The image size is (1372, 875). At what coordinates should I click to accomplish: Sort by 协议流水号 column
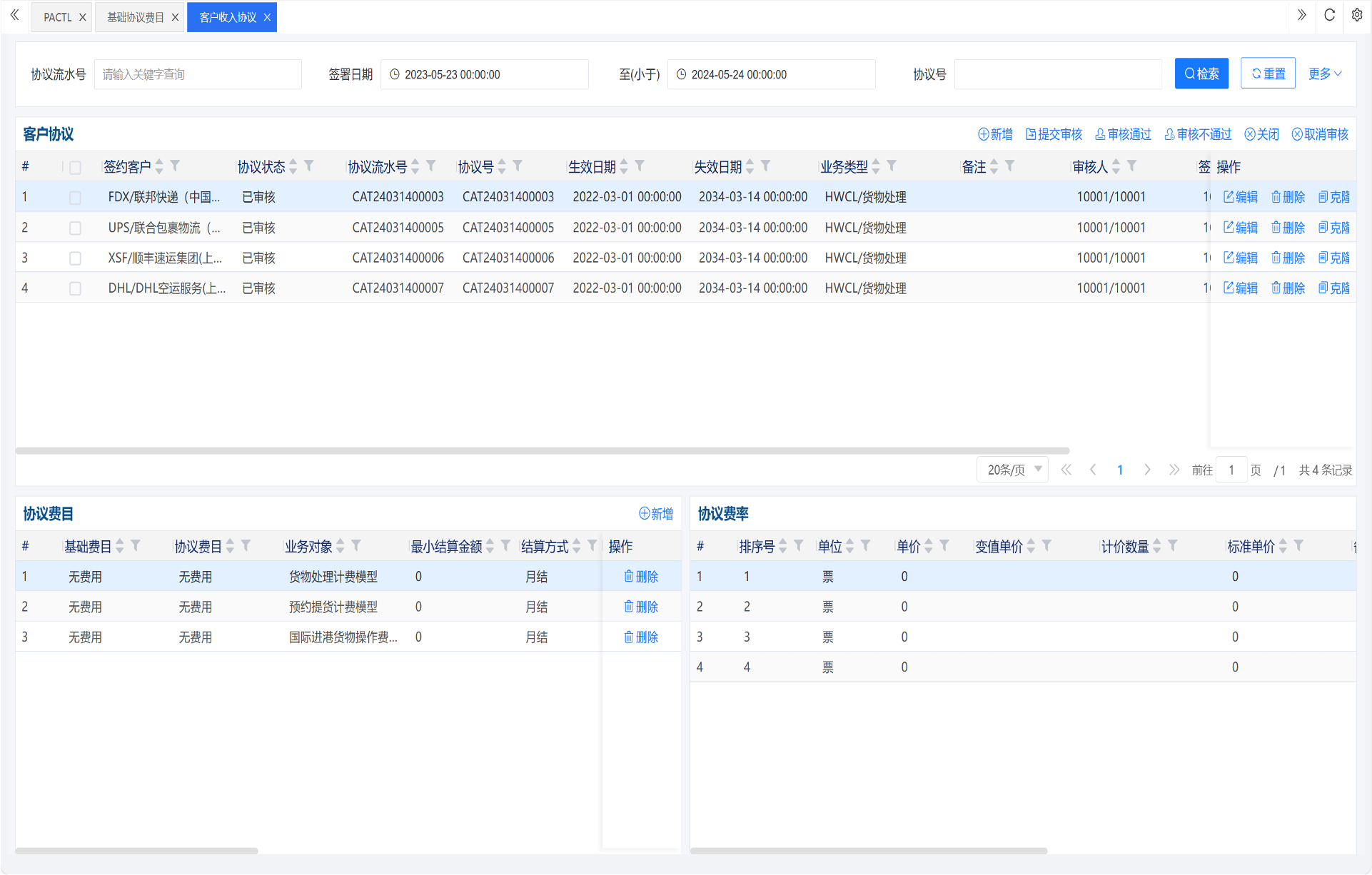(x=415, y=167)
